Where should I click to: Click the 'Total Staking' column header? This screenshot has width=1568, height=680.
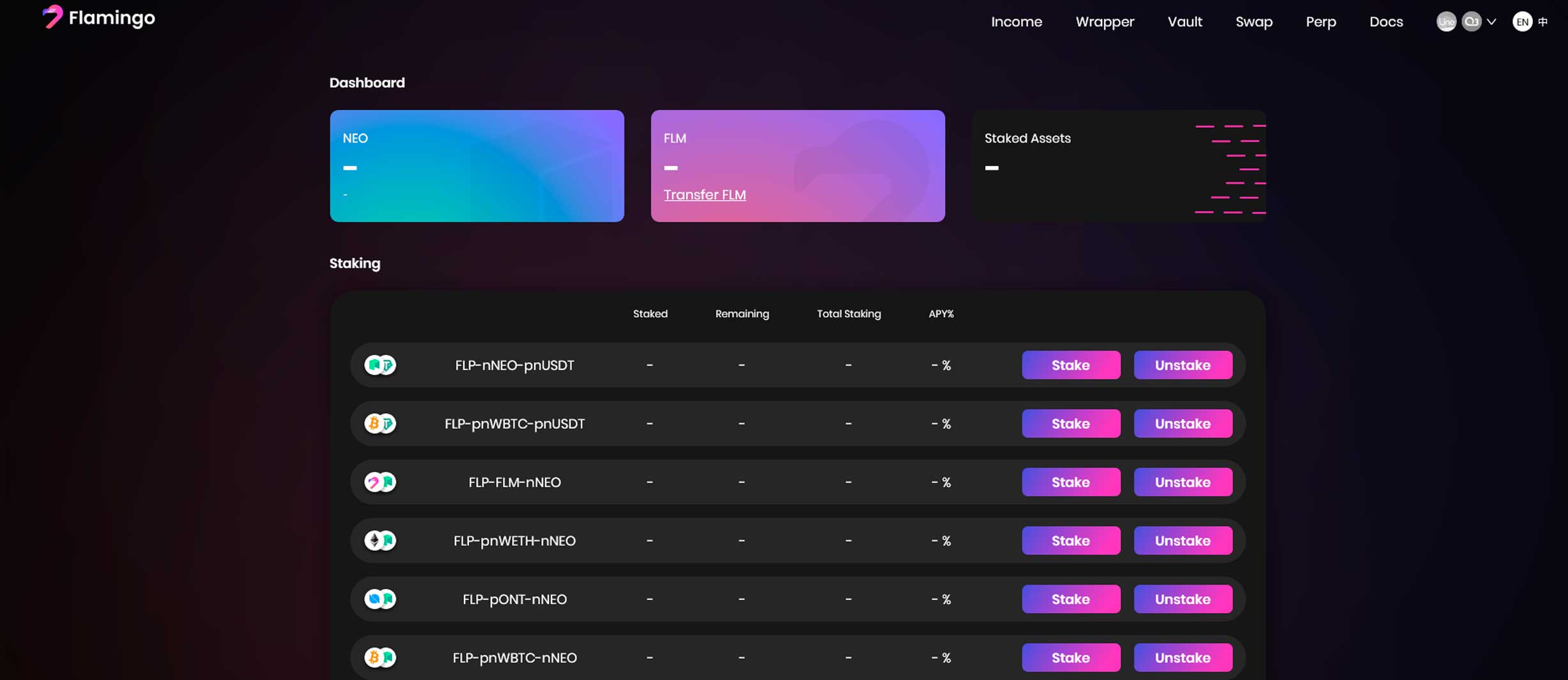pyautogui.click(x=849, y=314)
